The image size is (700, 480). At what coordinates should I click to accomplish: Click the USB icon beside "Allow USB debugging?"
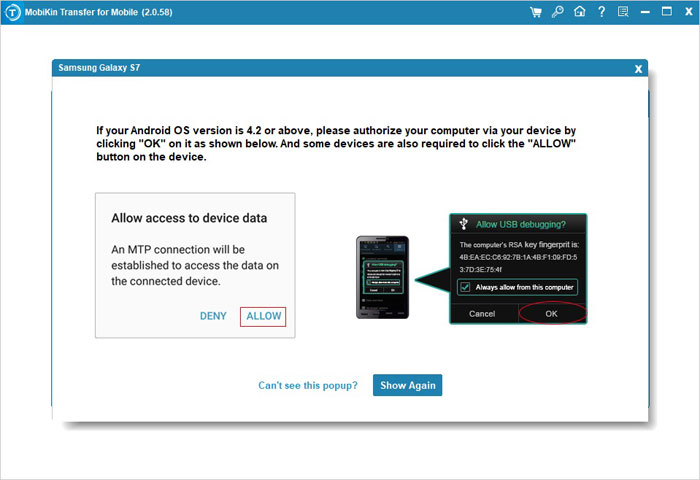(x=463, y=224)
